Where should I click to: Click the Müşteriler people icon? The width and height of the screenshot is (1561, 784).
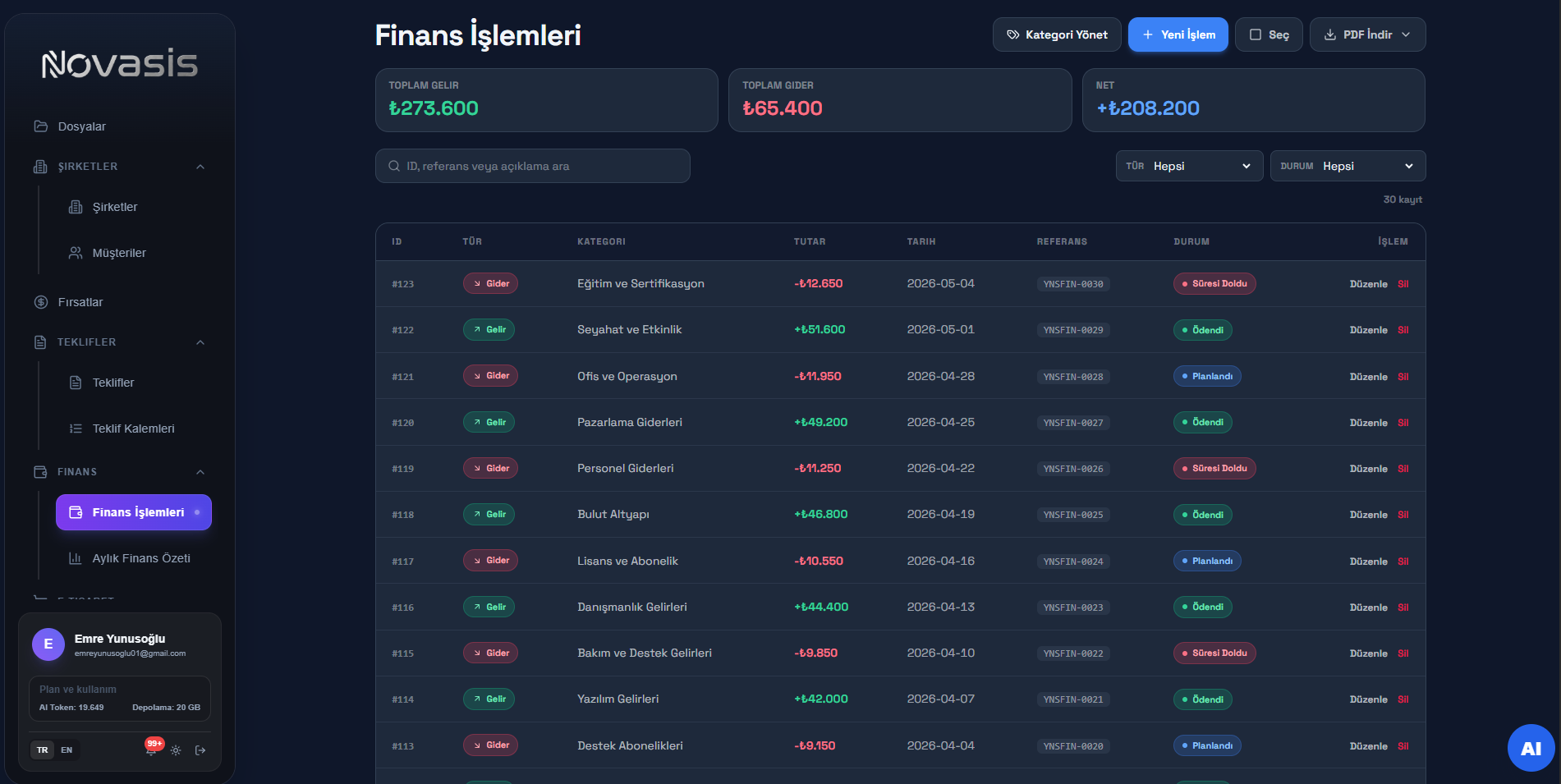[x=76, y=253]
